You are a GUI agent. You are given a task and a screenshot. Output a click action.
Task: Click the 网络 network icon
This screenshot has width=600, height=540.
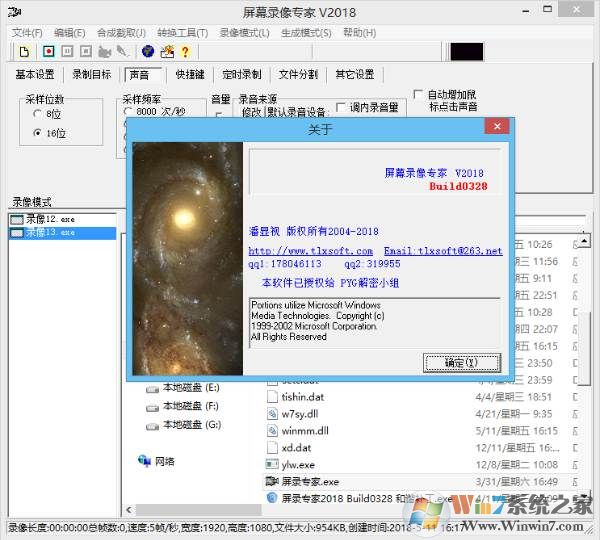click(x=145, y=461)
